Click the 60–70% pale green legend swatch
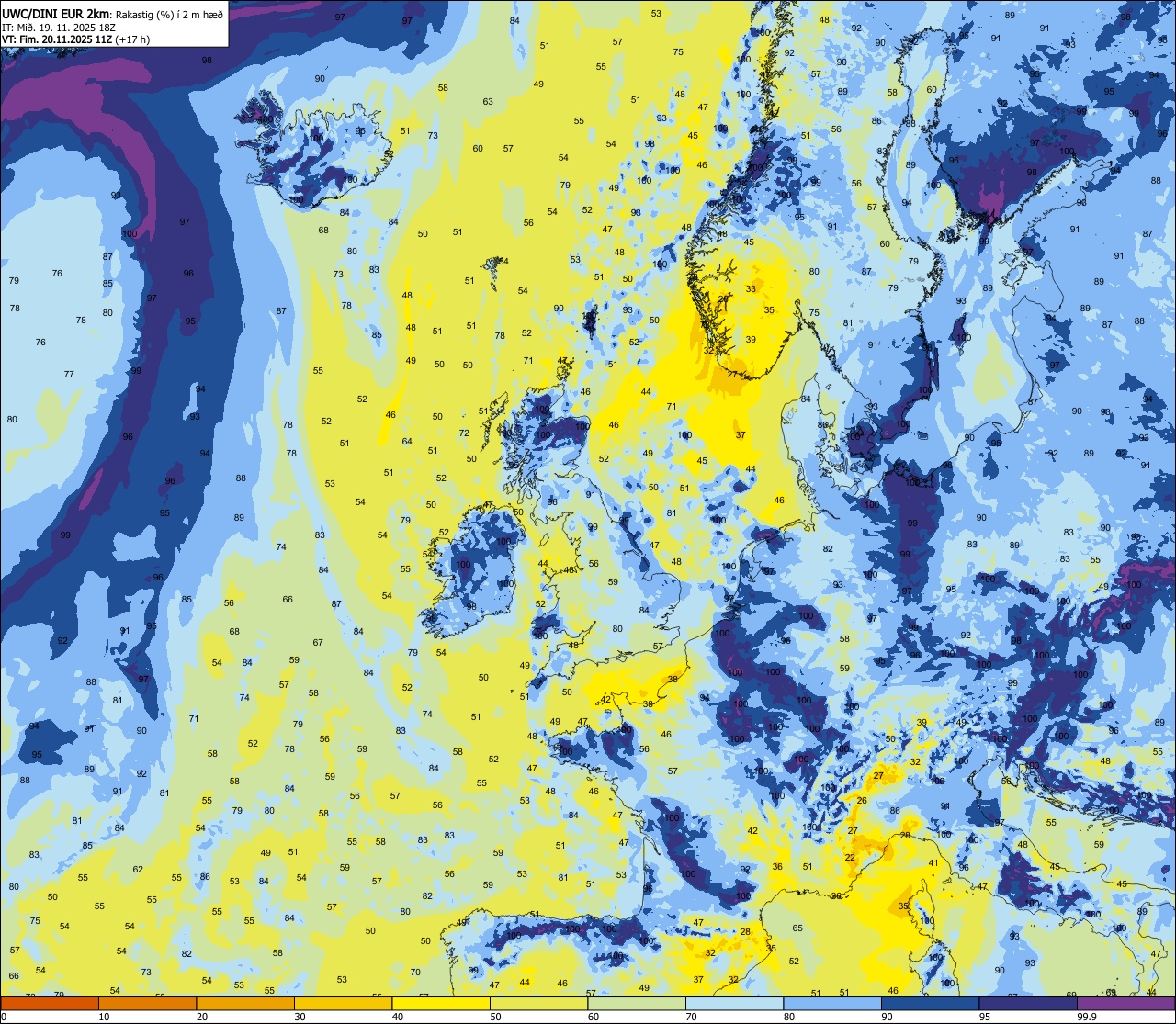Screen dimensions: 1176x1024 click(x=637, y=1003)
